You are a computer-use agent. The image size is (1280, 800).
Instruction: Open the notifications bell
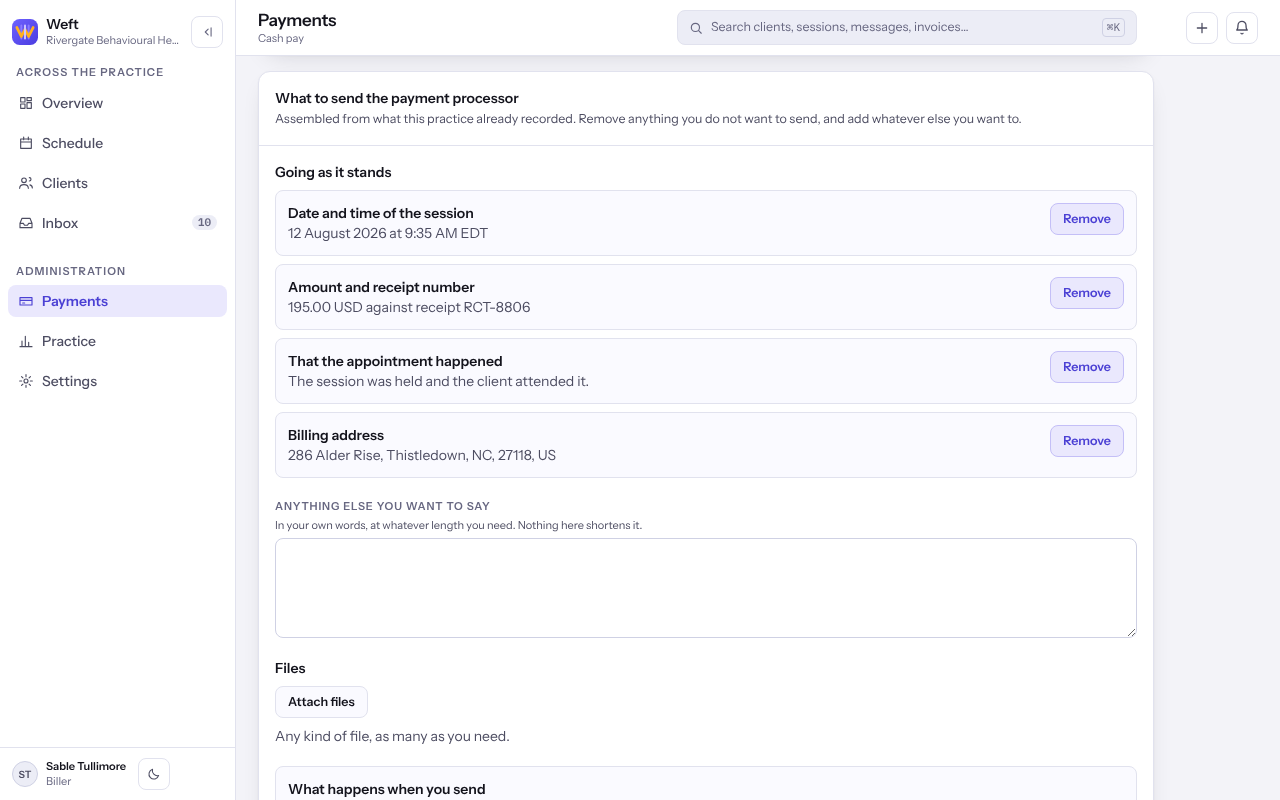pyautogui.click(x=1242, y=28)
